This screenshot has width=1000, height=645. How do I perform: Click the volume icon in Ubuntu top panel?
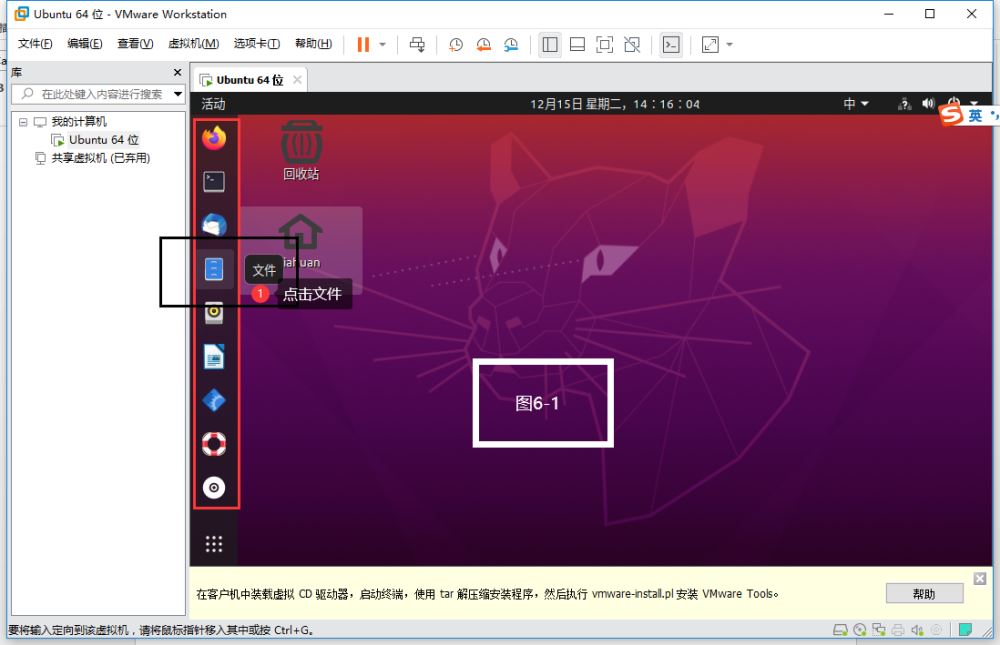coord(928,103)
